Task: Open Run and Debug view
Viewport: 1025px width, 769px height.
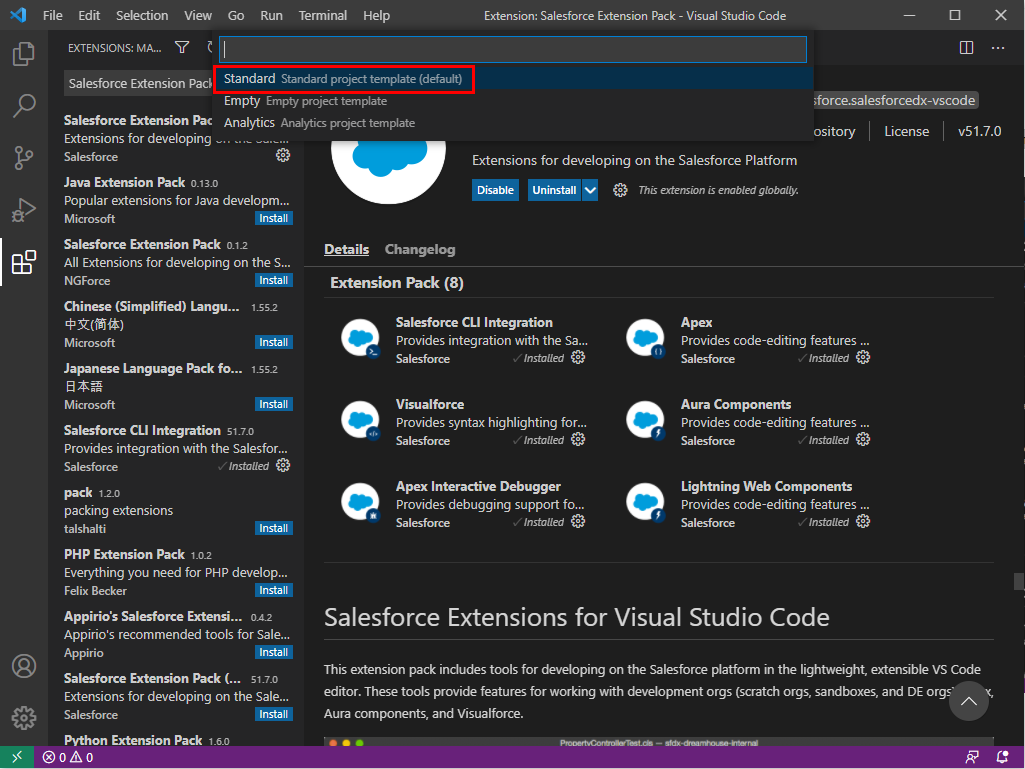Action: [24, 210]
